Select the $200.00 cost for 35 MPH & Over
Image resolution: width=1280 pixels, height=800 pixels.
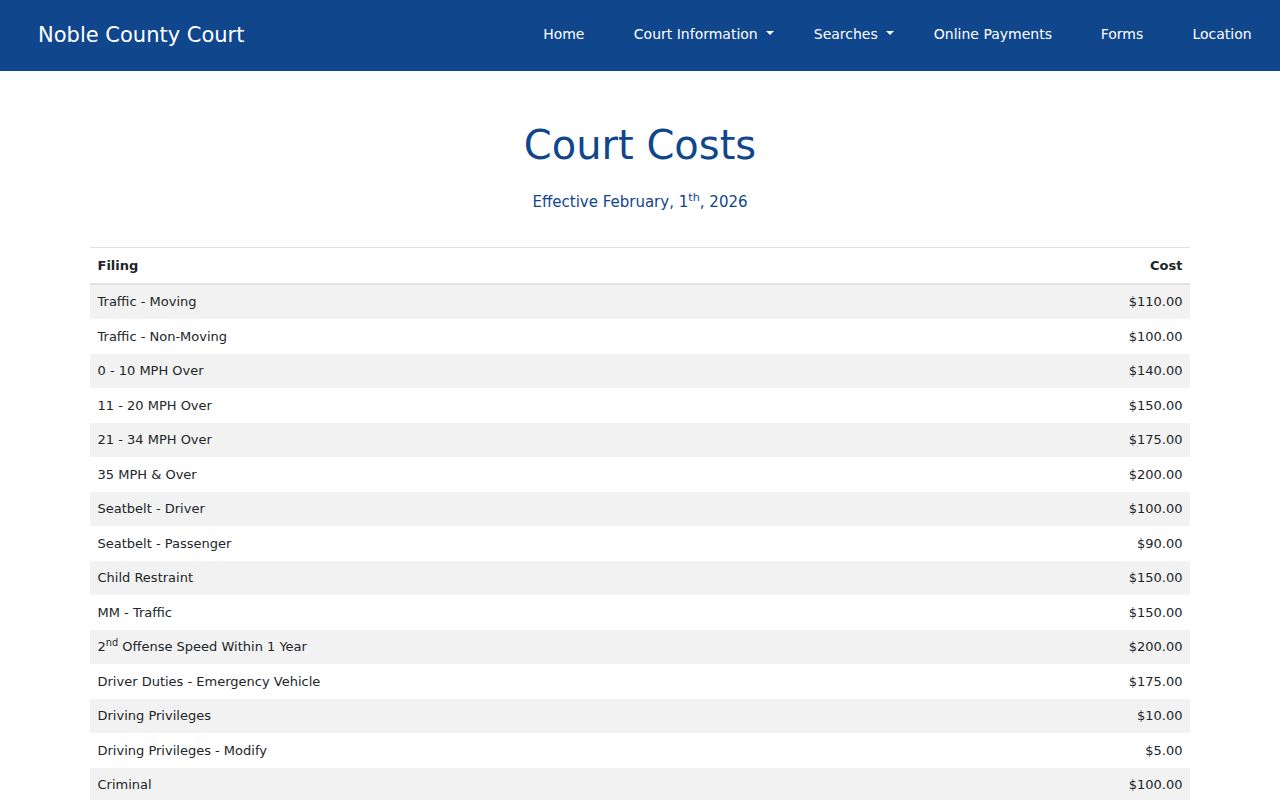[1155, 475]
